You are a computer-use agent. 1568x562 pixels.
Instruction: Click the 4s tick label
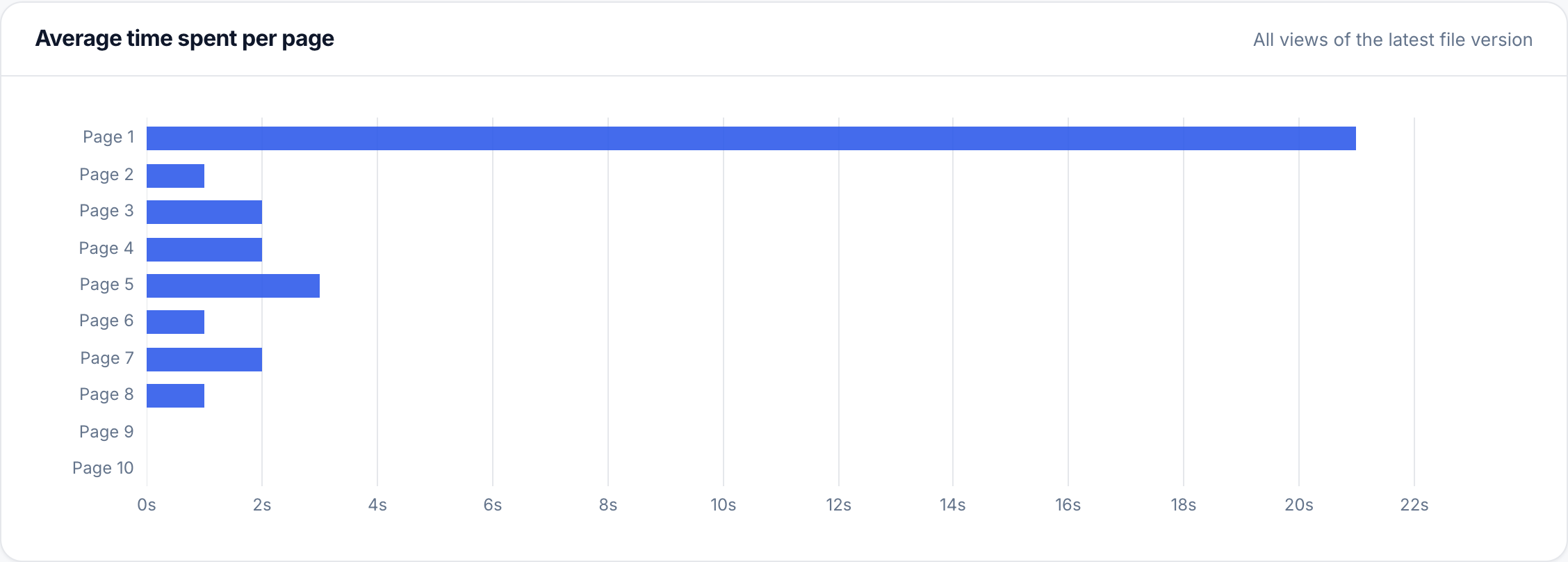(377, 505)
